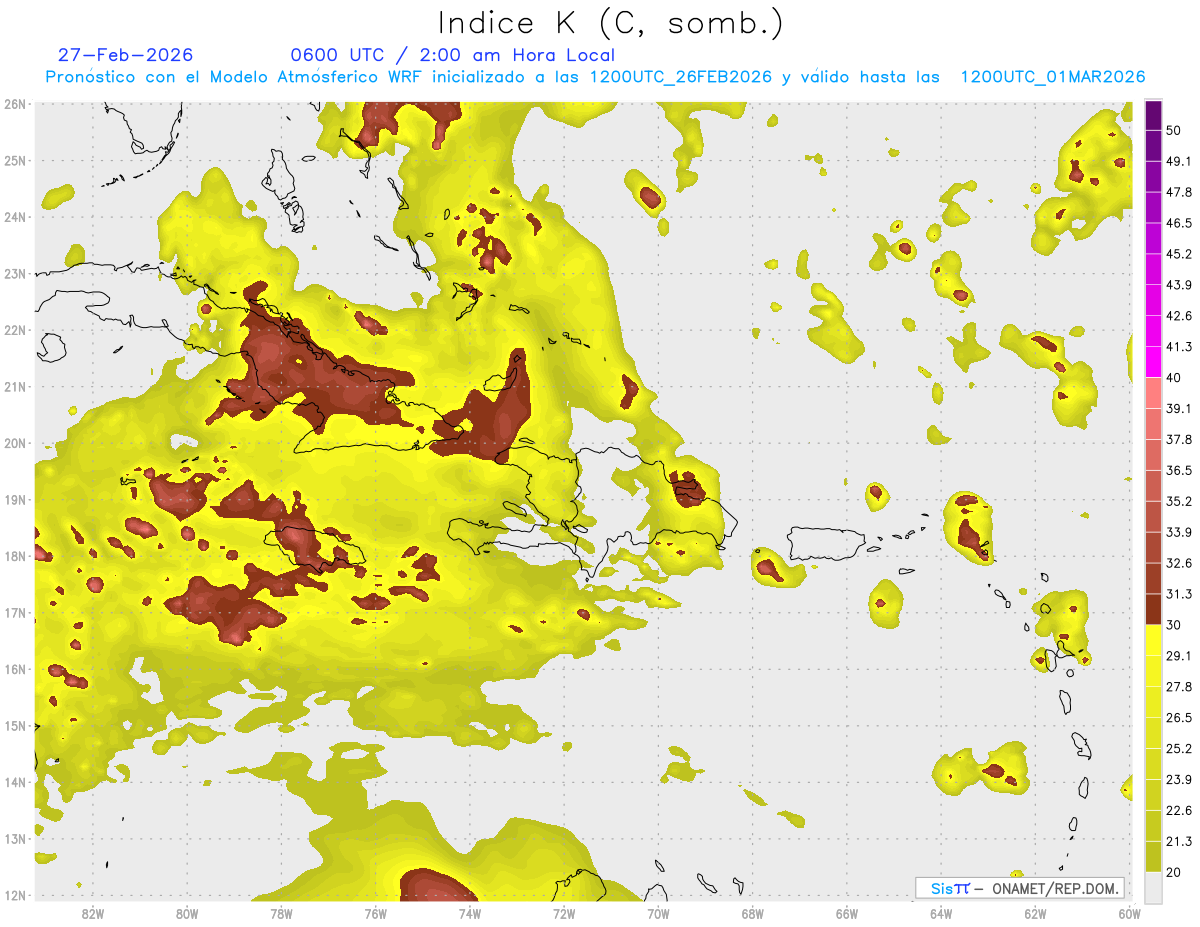Click the color bar value 40

(1174, 377)
